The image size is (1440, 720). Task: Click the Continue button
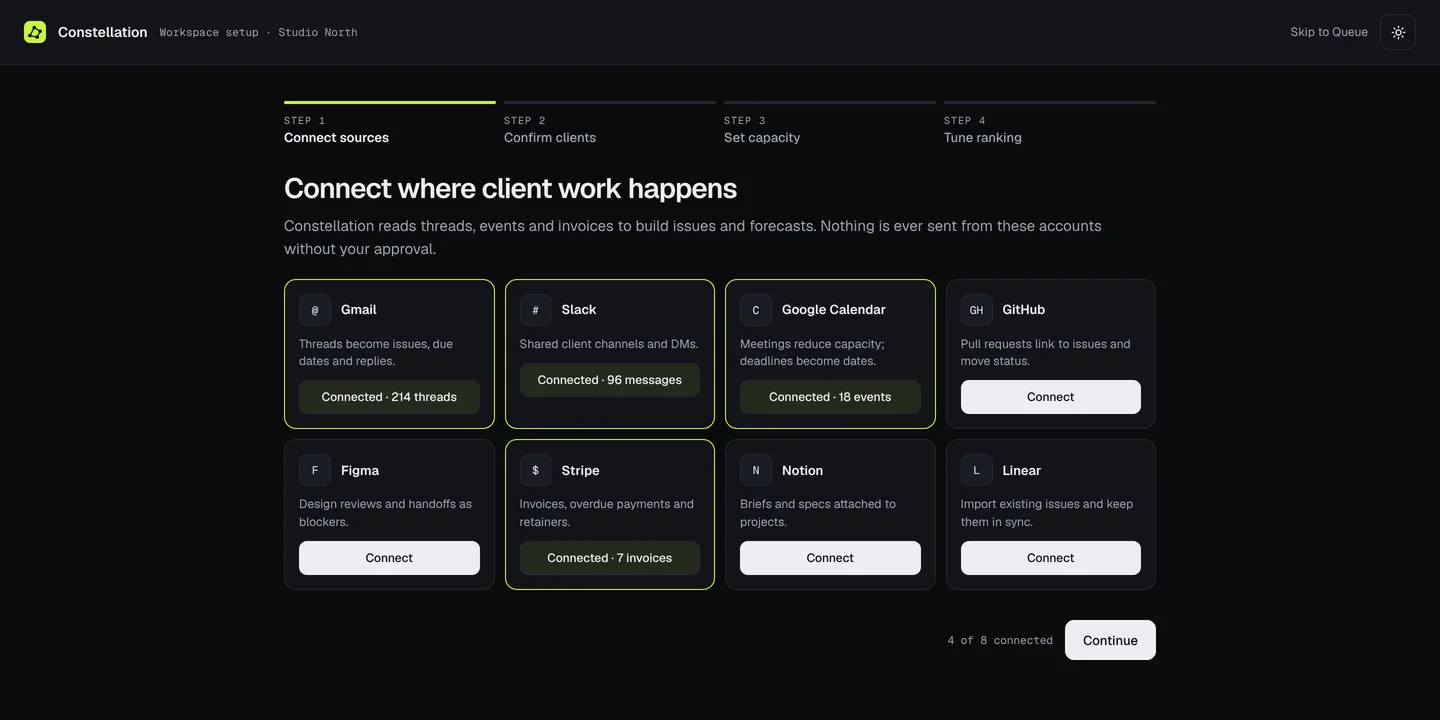coord(1110,640)
